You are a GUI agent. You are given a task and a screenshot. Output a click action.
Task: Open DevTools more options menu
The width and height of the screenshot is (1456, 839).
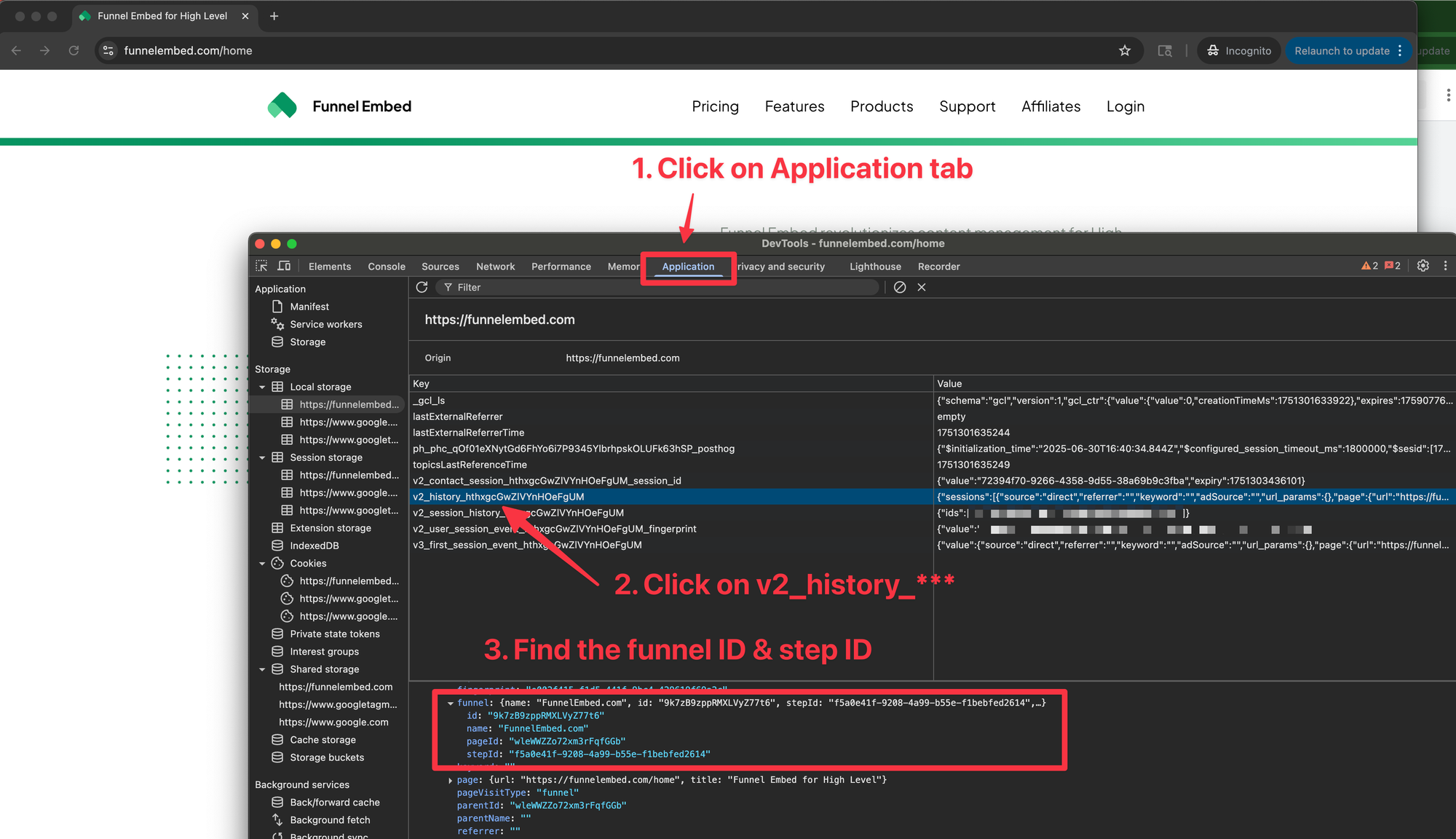(1445, 266)
